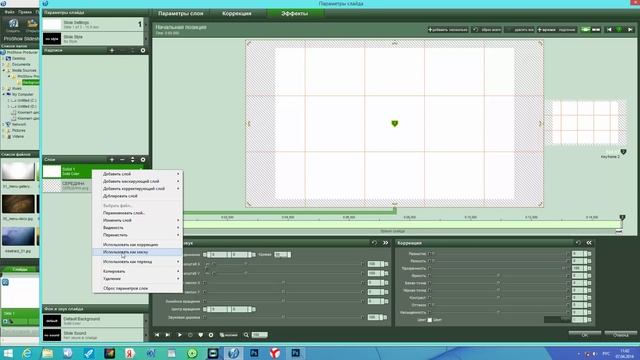Open the Windows Start button
This screenshot has width=640, height=360.
point(8,353)
